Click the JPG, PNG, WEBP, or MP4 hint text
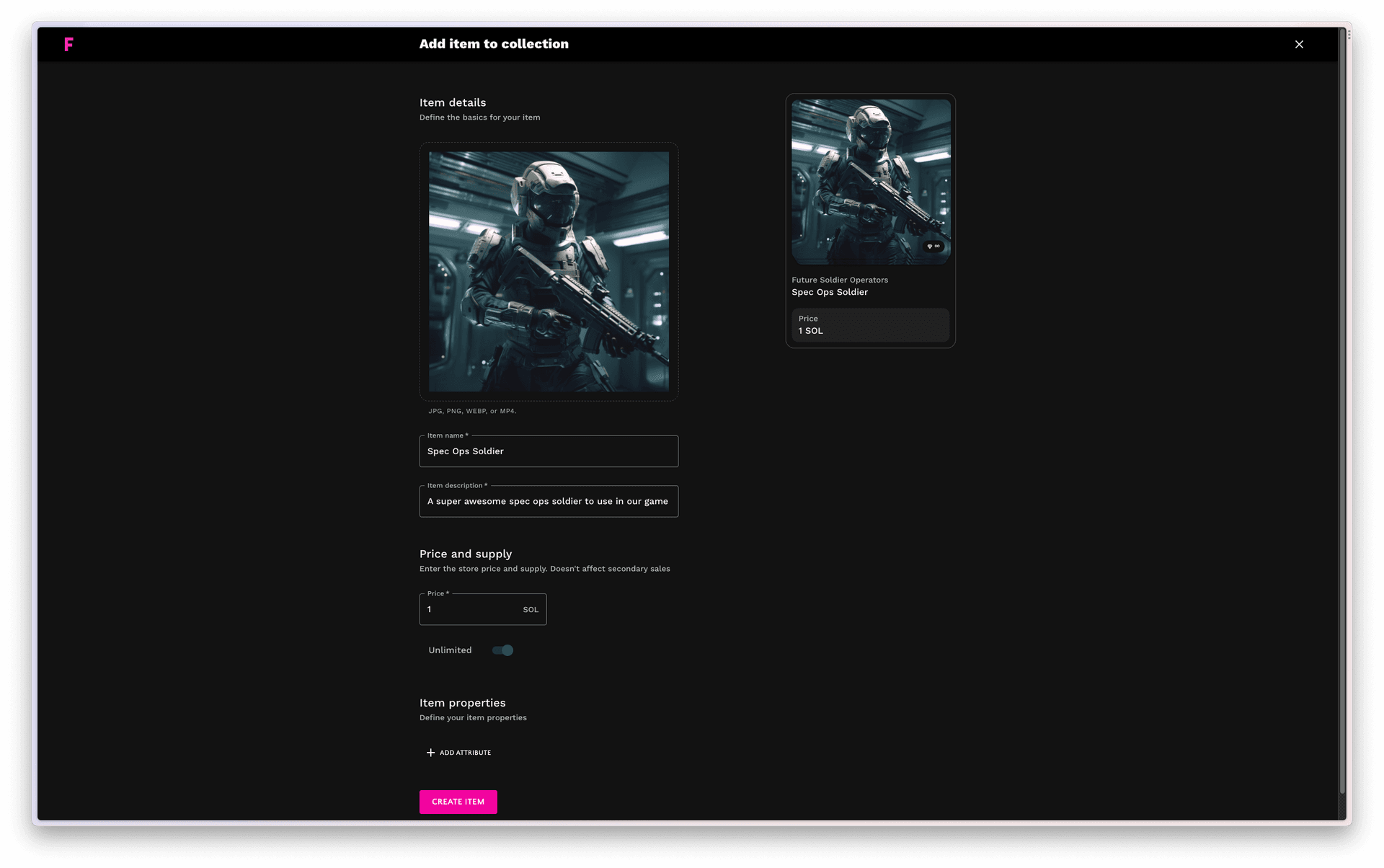Image resolution: width=1384 pixels, height=868 pixels. 472,411
